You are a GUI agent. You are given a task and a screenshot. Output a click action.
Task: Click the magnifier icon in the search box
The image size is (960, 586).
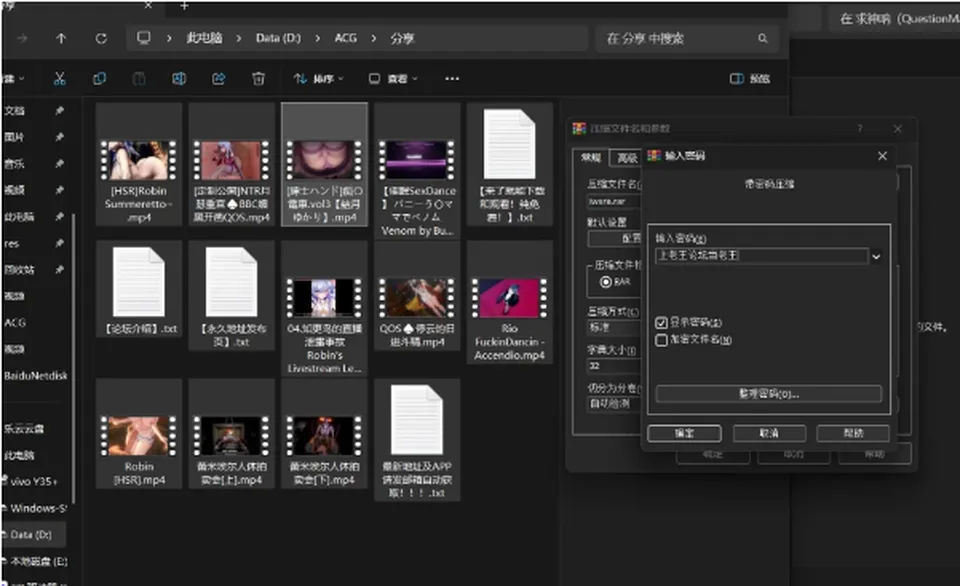click(762, 38)
